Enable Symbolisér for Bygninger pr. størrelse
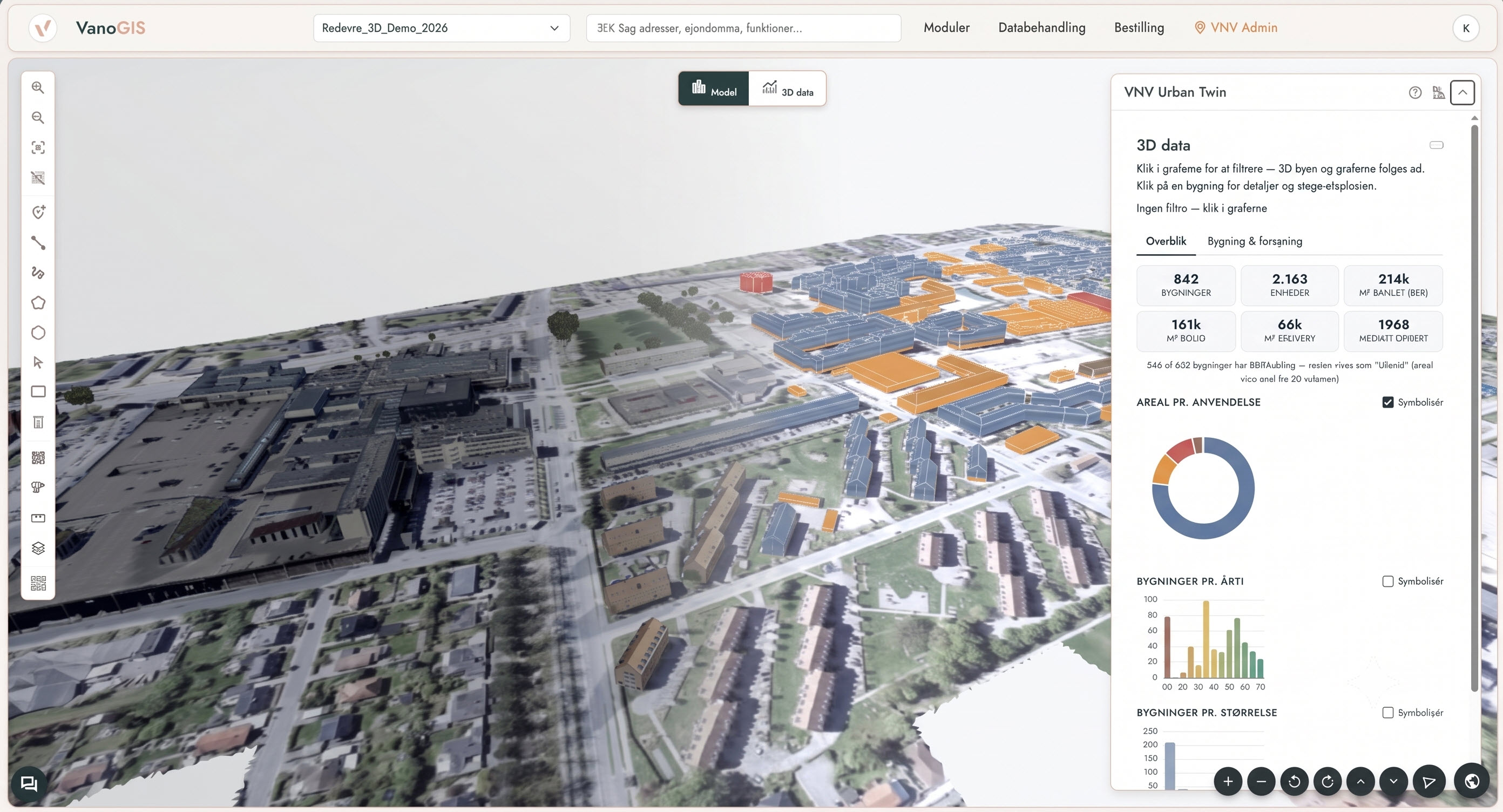The width and height of the screenshot is (1503, 812). (1387, 712)
